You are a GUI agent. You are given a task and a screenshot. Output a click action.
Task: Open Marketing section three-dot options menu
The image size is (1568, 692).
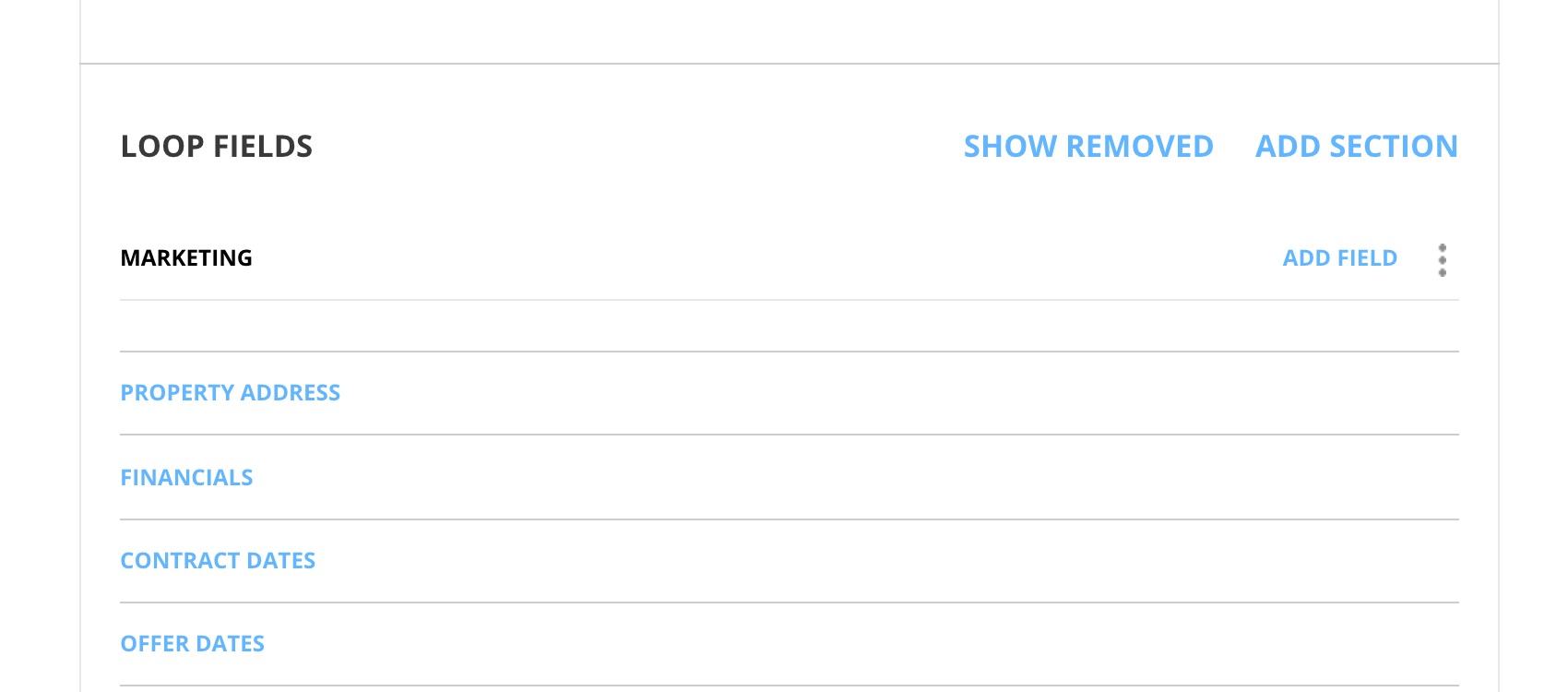(1442, 259)
